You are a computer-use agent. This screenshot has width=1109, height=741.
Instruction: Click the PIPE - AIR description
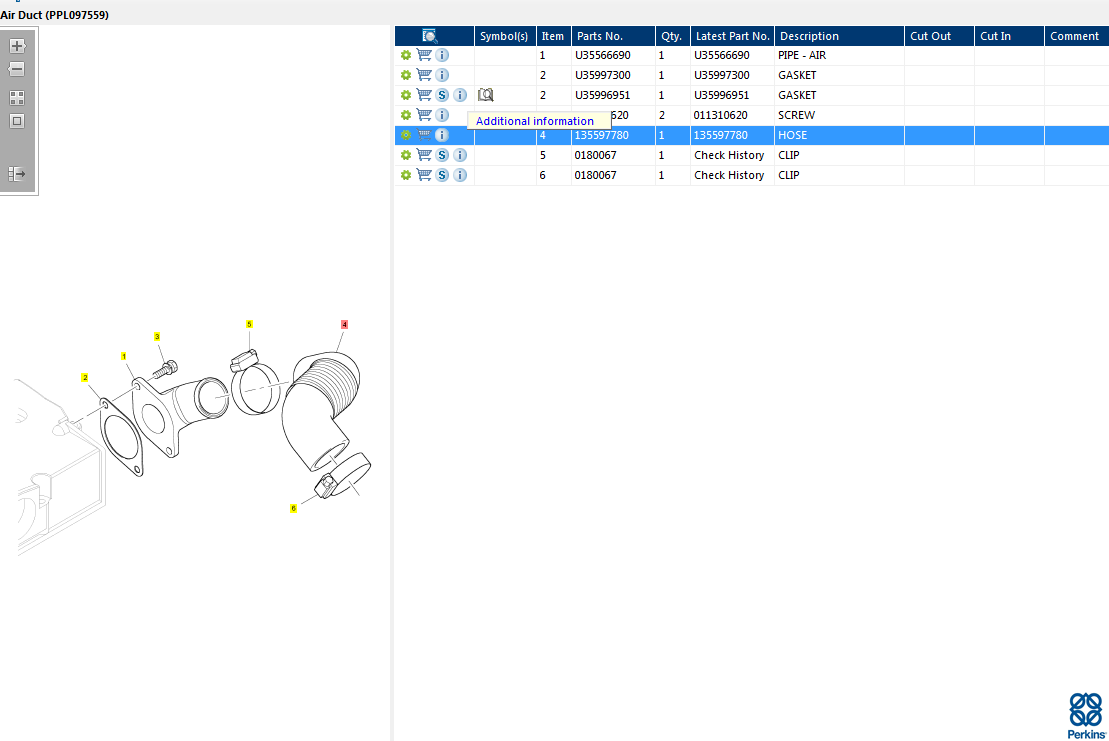click(x=802, y=55)
